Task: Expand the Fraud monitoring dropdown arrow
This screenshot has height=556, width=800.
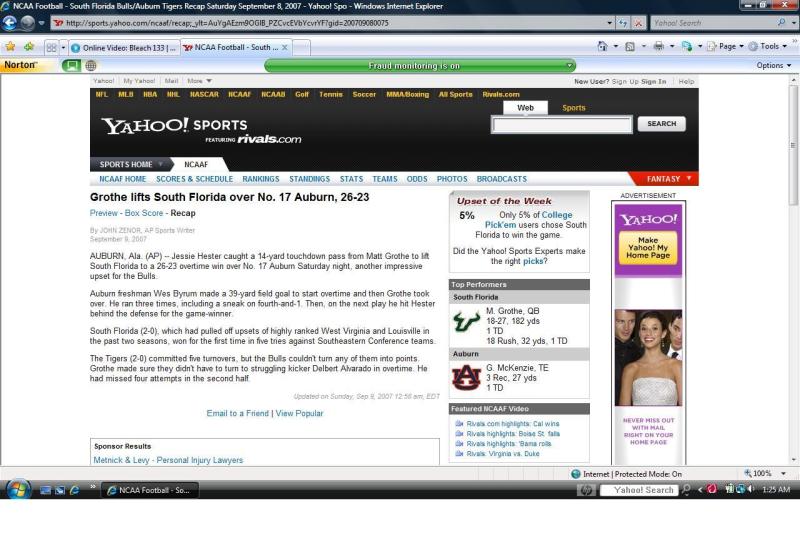Action: tap(569, 65)
